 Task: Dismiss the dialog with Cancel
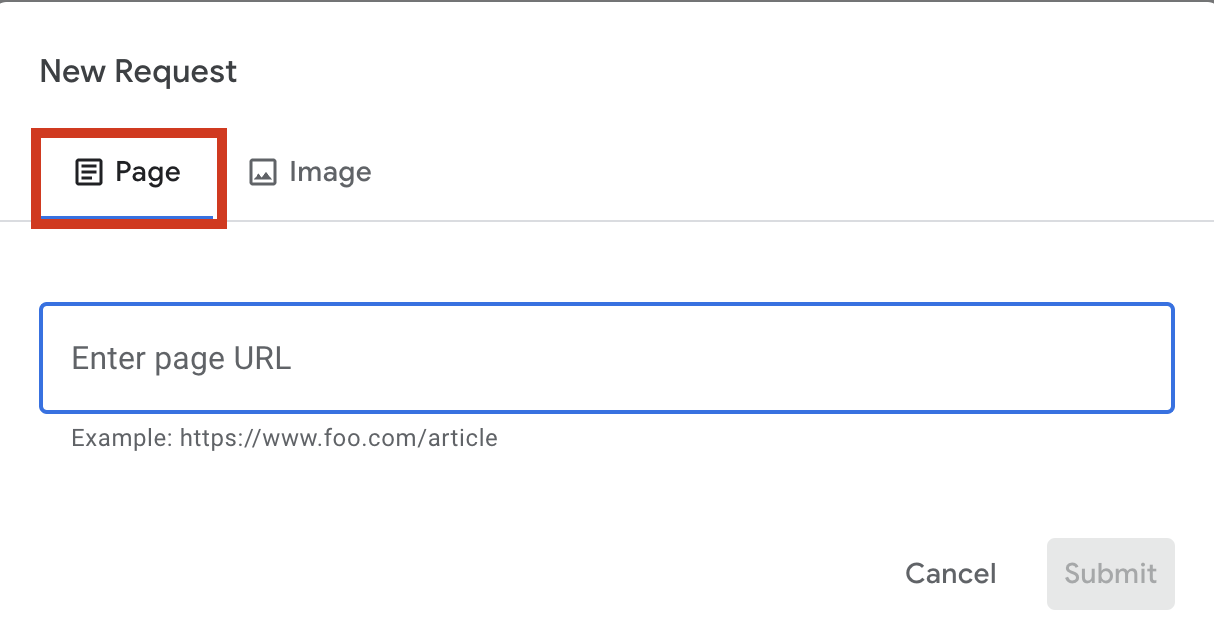pyautogui.click(x=950, y=573)
